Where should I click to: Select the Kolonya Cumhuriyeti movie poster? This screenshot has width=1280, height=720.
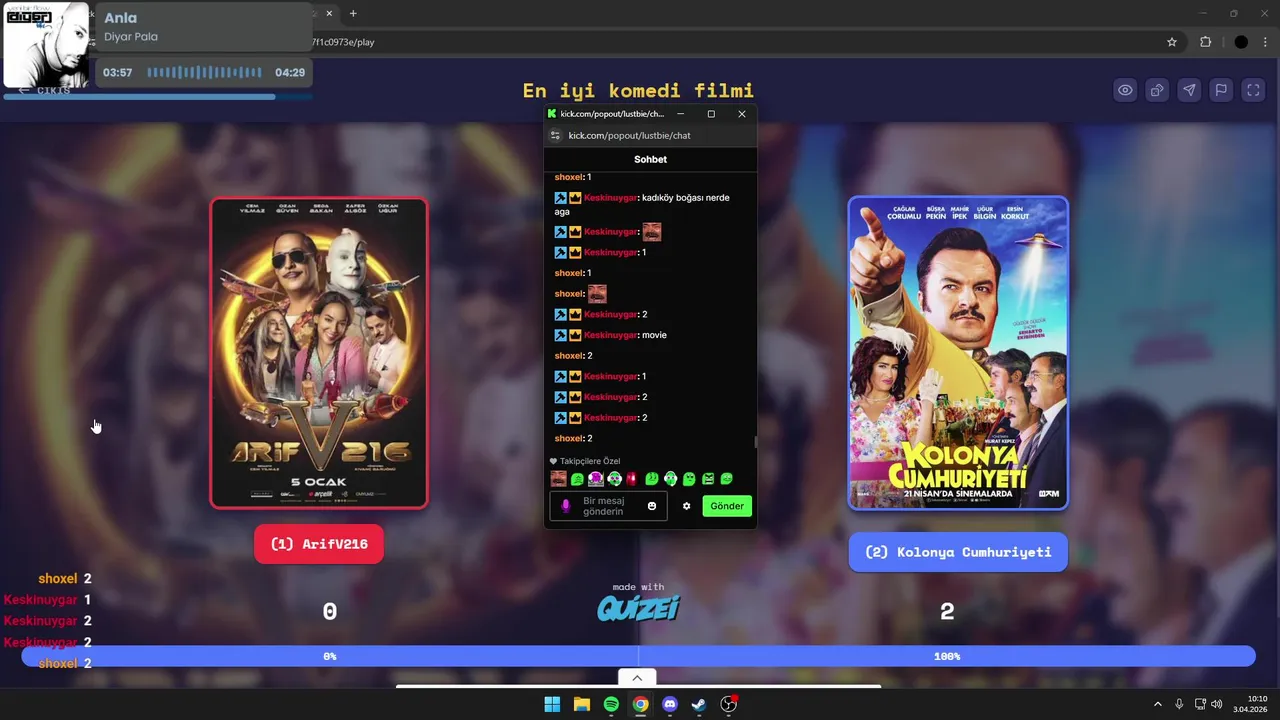958,353
